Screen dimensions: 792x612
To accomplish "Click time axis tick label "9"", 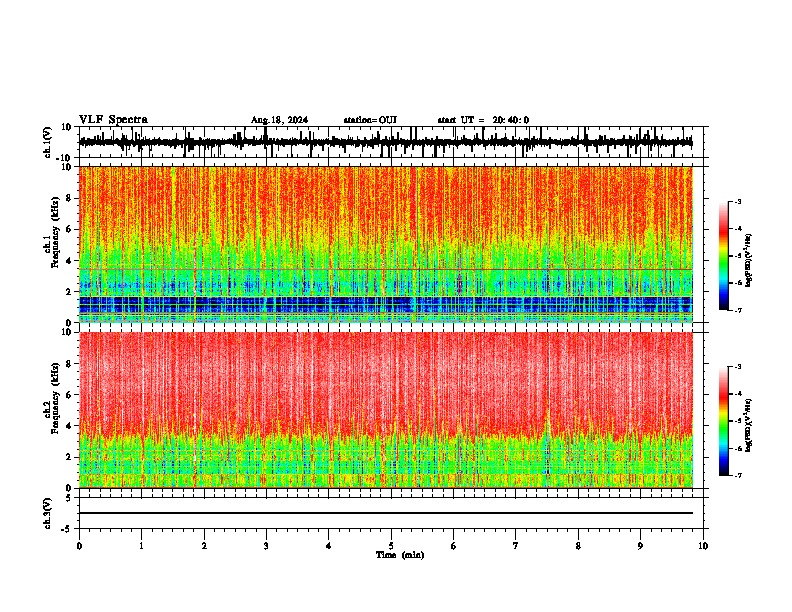I will (640, 546).
